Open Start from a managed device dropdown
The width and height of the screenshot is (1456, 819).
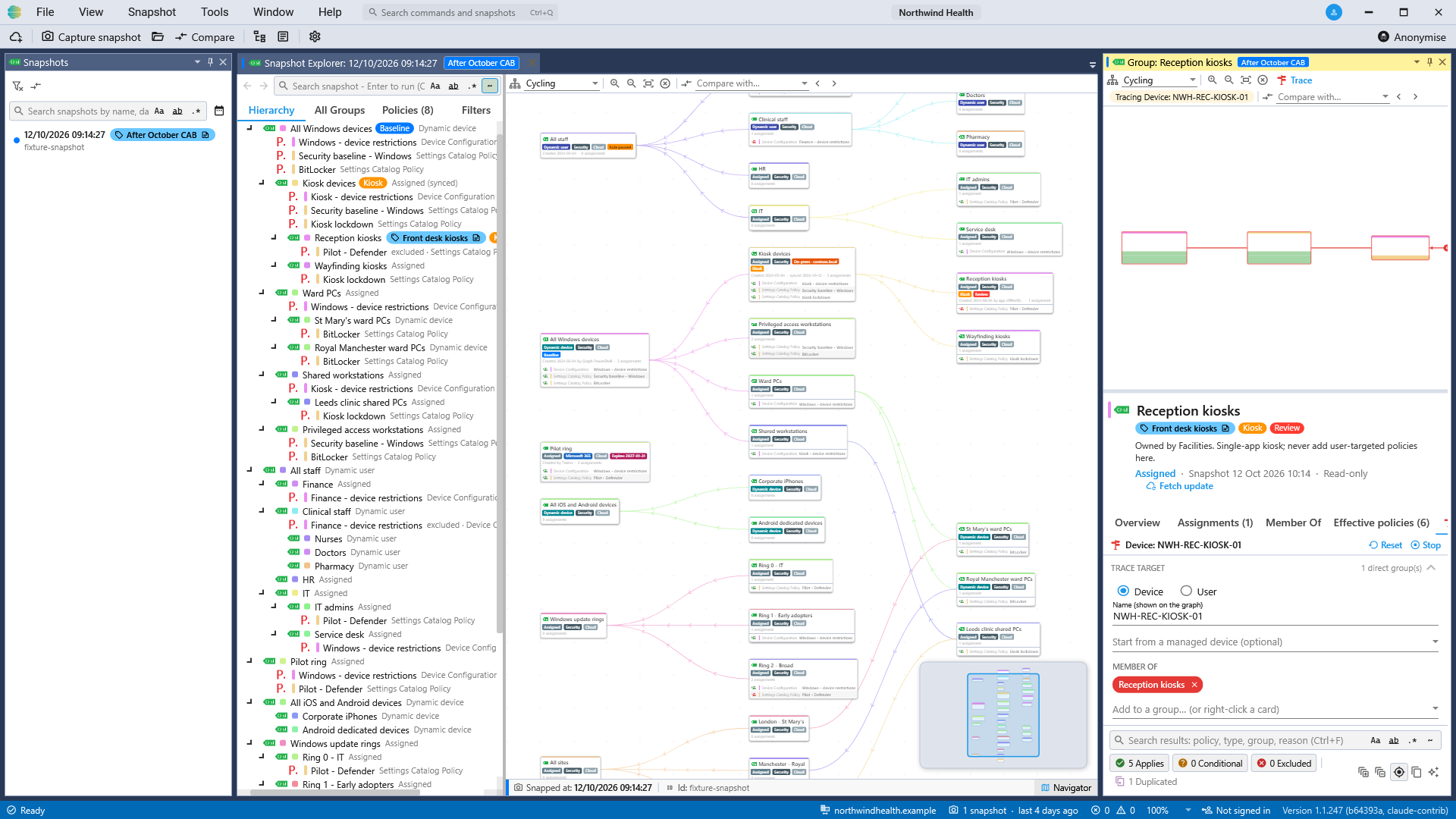point(1276,642)
